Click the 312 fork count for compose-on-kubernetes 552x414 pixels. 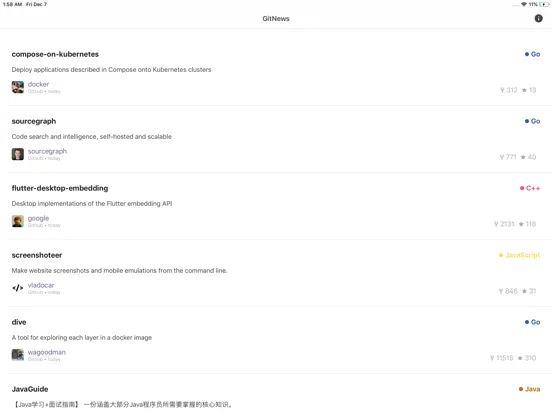click(x=509, y=90)
